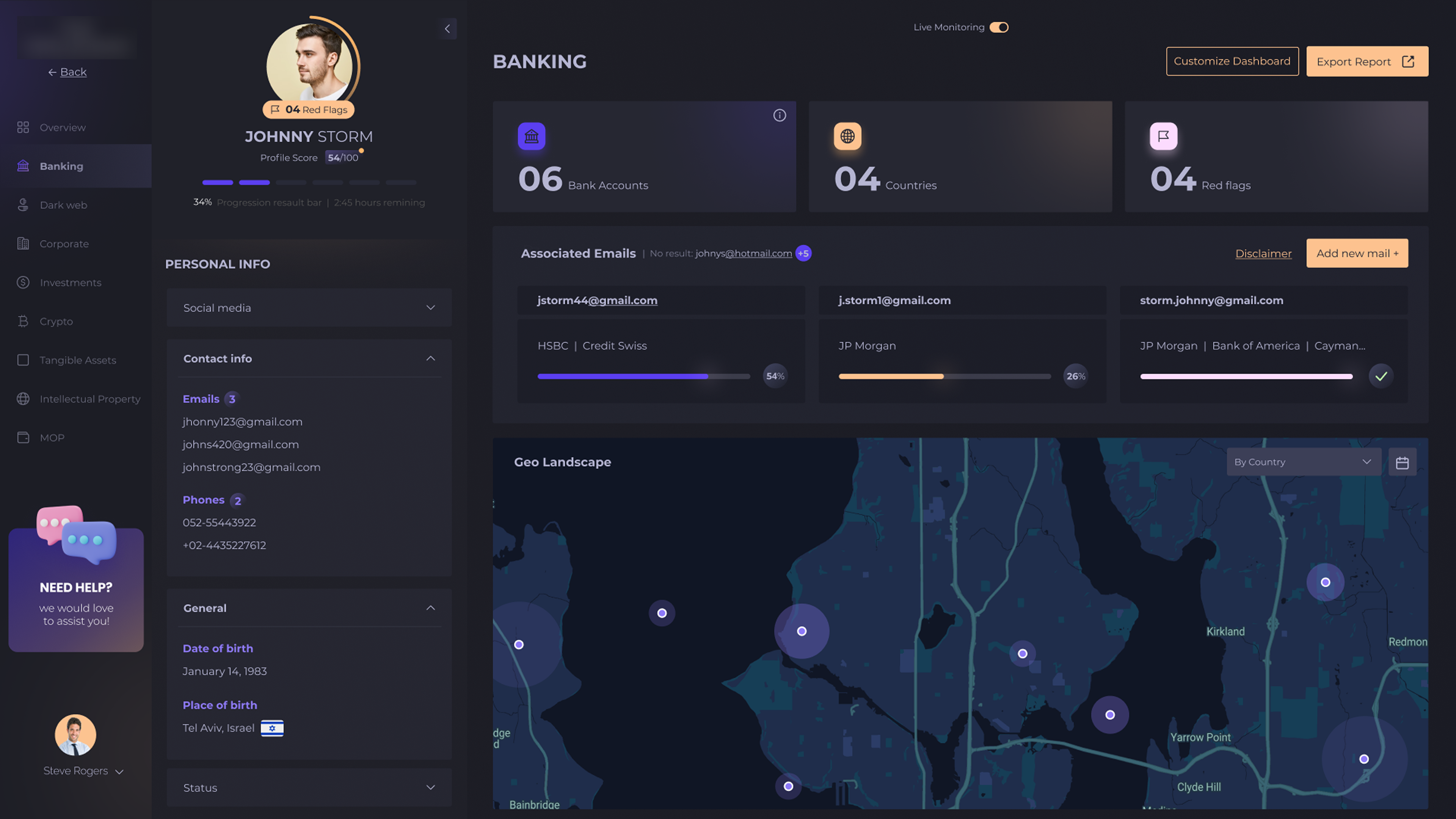Click the +5 emails badge
The width and height of the screenshot is (1456, 819).
tap(803, 253)
